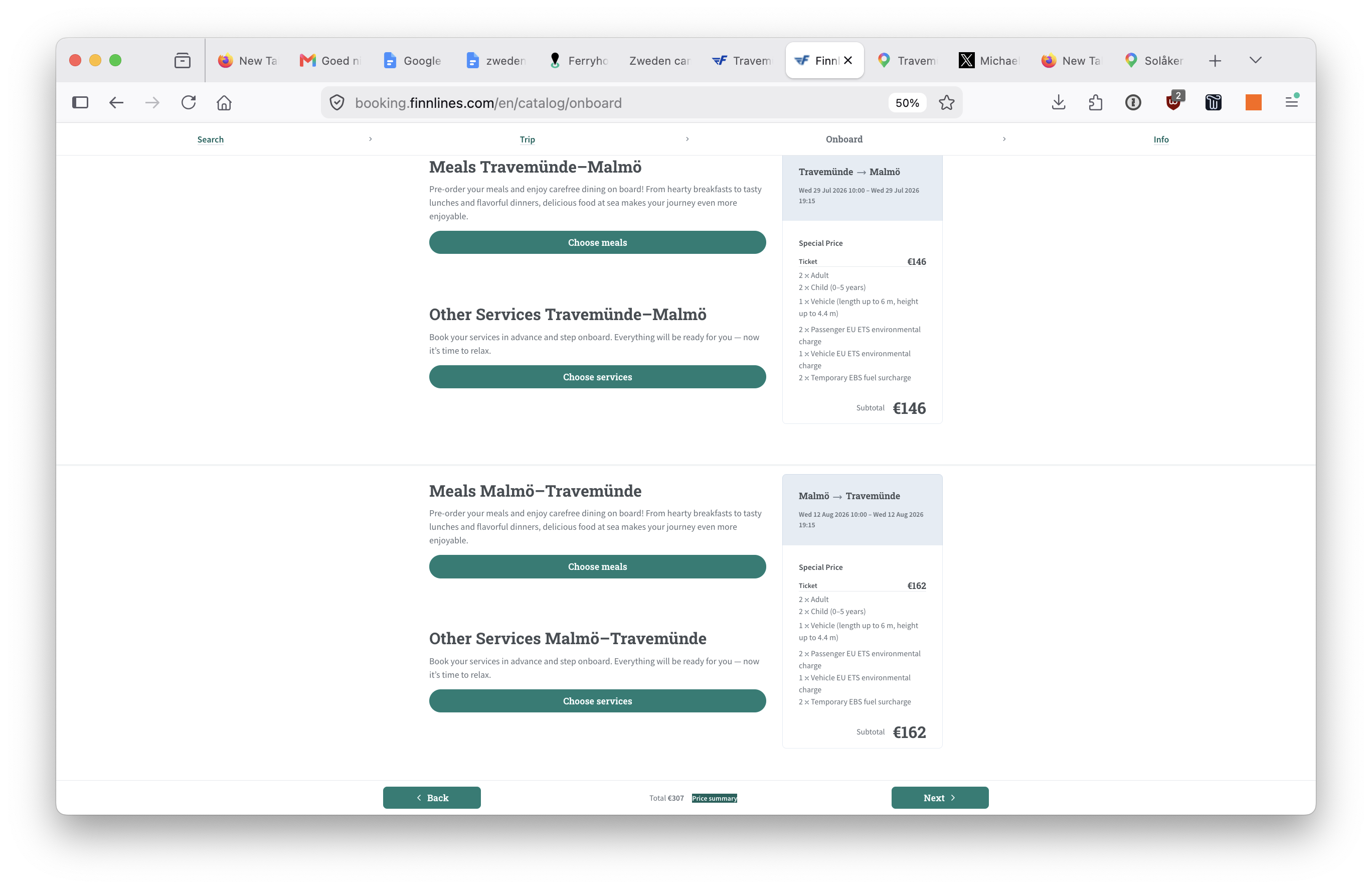Switch to the Ferryhopper tab
The width and height of the screenshot is (1372, 889).
coord(578,61)
